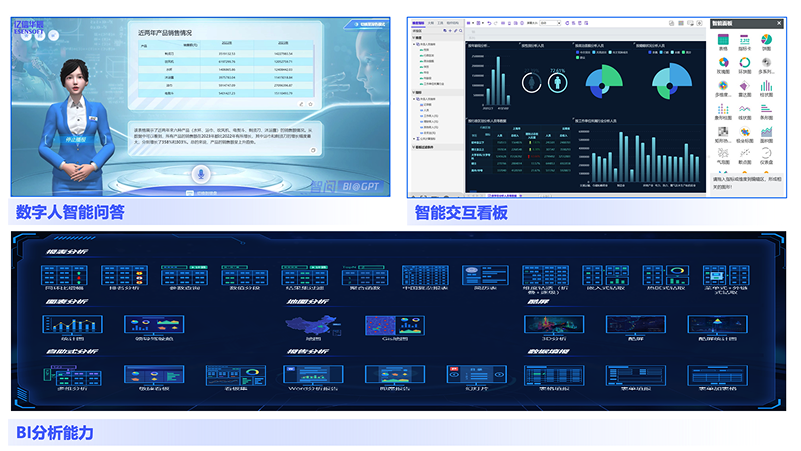Select the 指标卡 chart type icon
Screen dimensions: 801x451
(744, 40)
